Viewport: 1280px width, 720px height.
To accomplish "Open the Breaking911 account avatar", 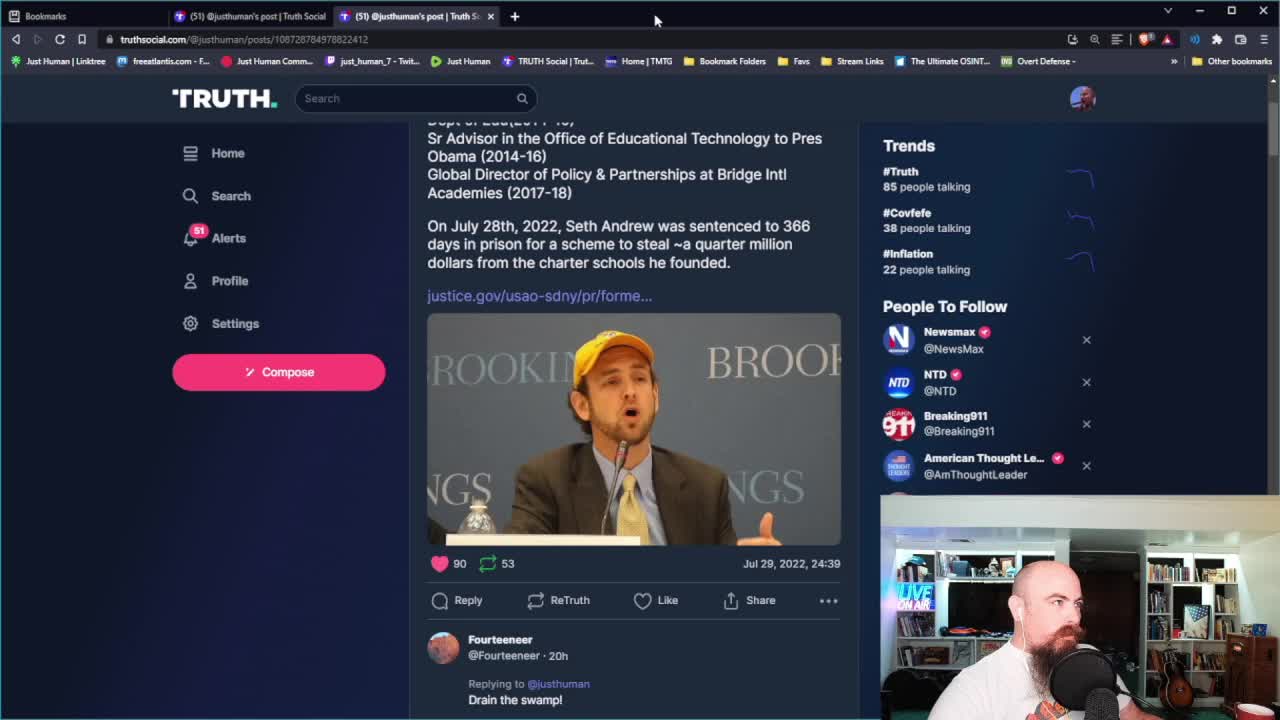I will click(x=898, y=424).
